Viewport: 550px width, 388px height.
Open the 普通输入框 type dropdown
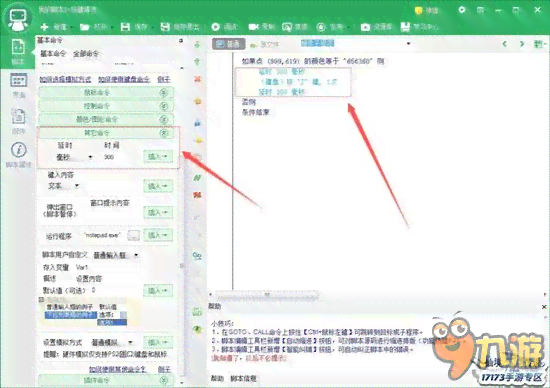[x=116, y=255]
